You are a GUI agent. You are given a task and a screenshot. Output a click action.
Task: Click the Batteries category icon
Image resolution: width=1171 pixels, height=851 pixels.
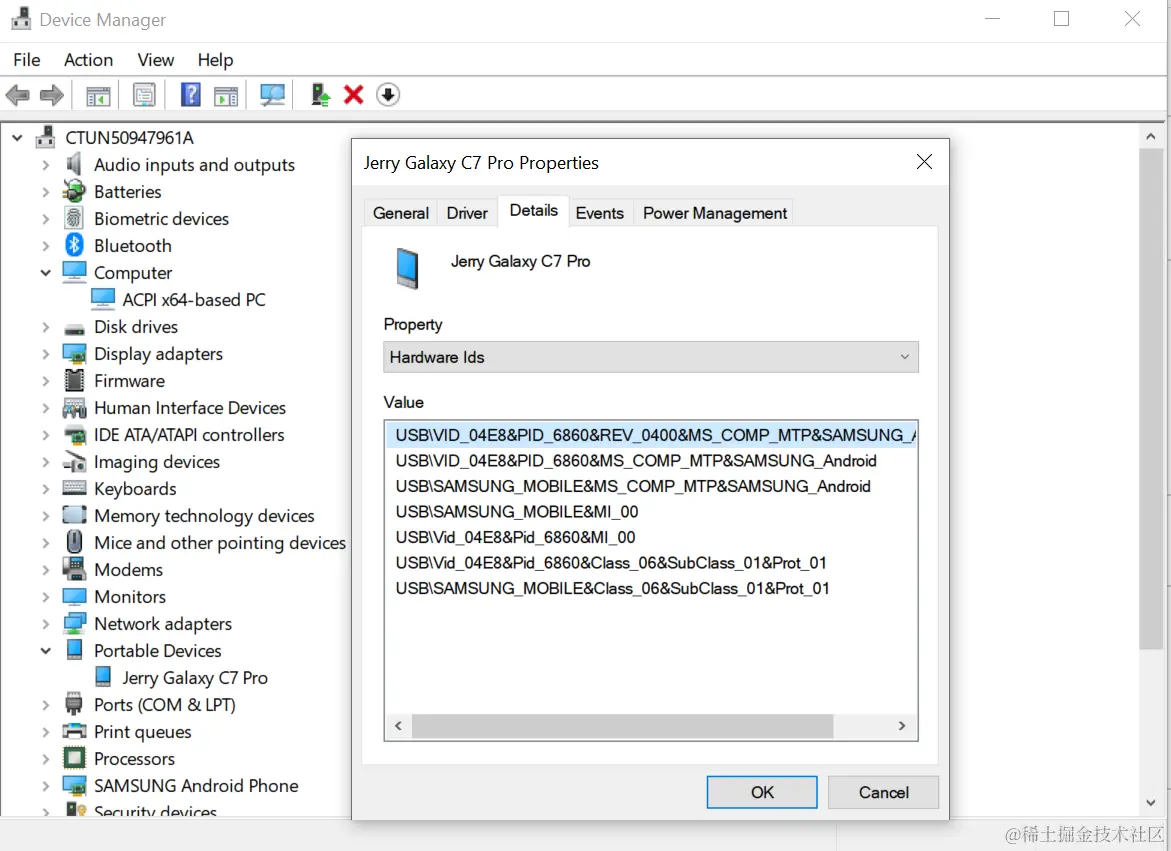pyautogui.click(x=74, y=191)
